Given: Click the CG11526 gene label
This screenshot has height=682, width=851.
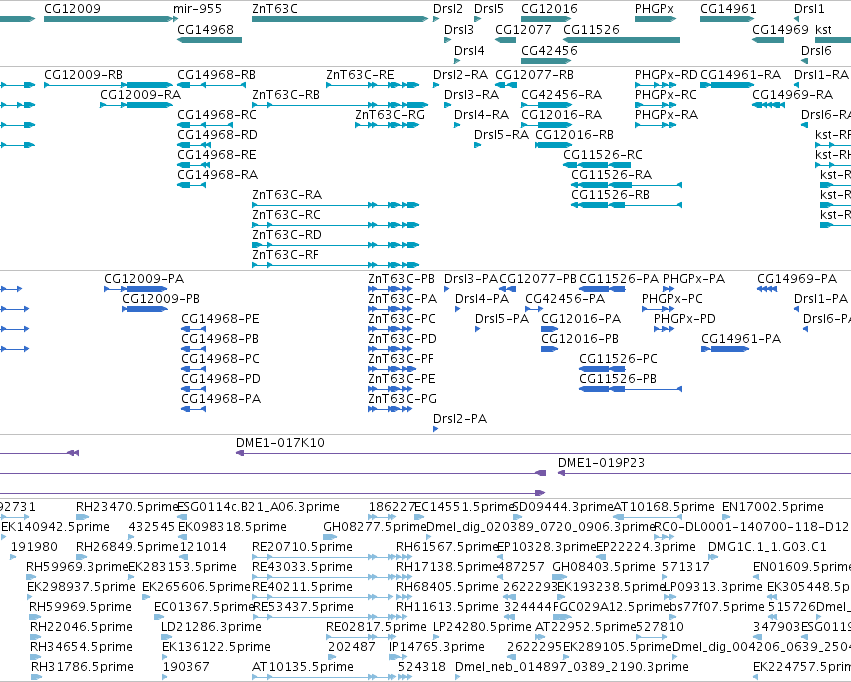Looking at the screenshot, I should coord(591,29).
